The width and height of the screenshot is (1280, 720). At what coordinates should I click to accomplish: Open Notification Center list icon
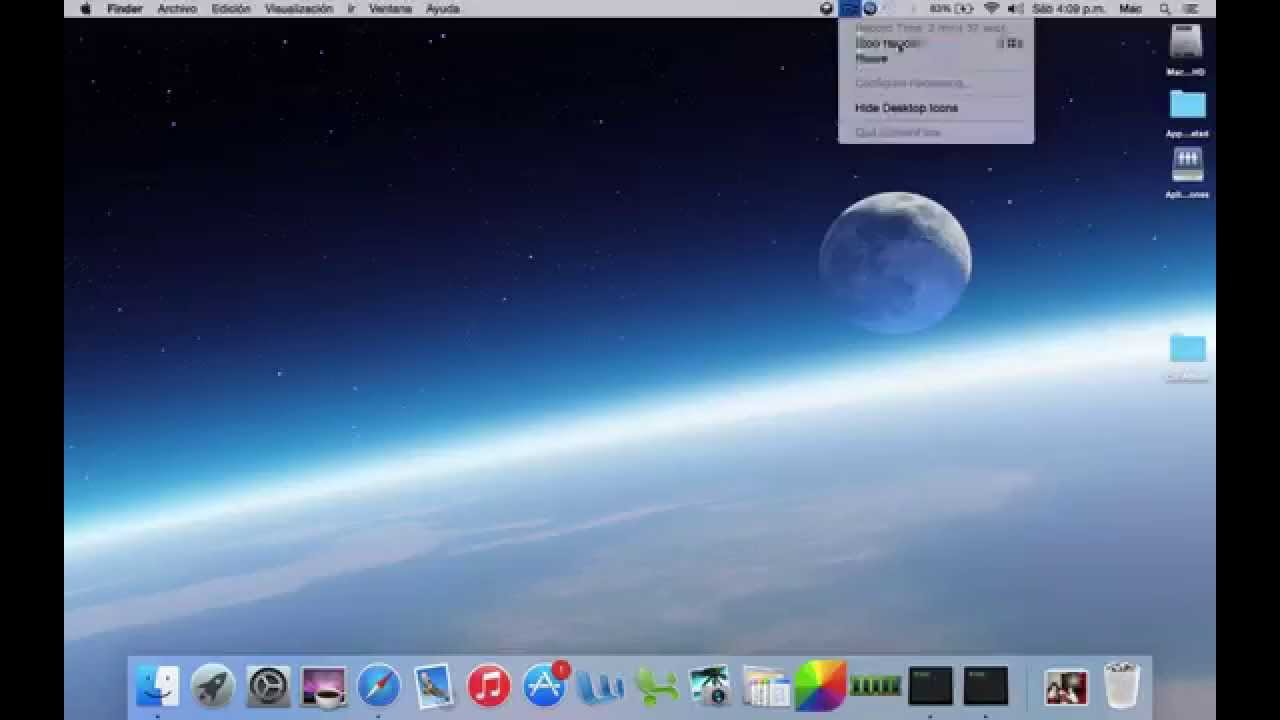1190,8
